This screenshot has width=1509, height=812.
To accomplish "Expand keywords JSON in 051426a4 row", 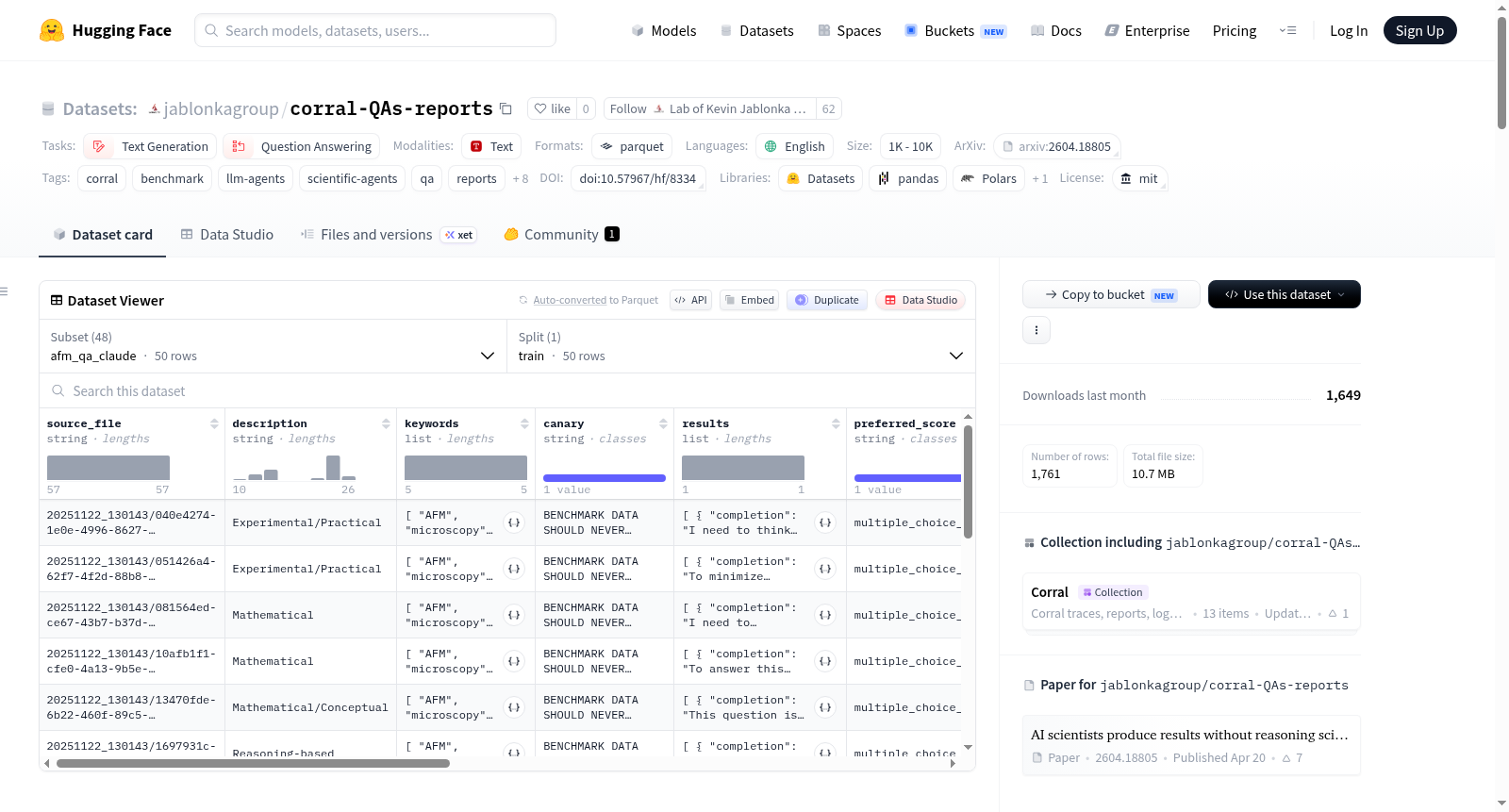I will point(514,569).
